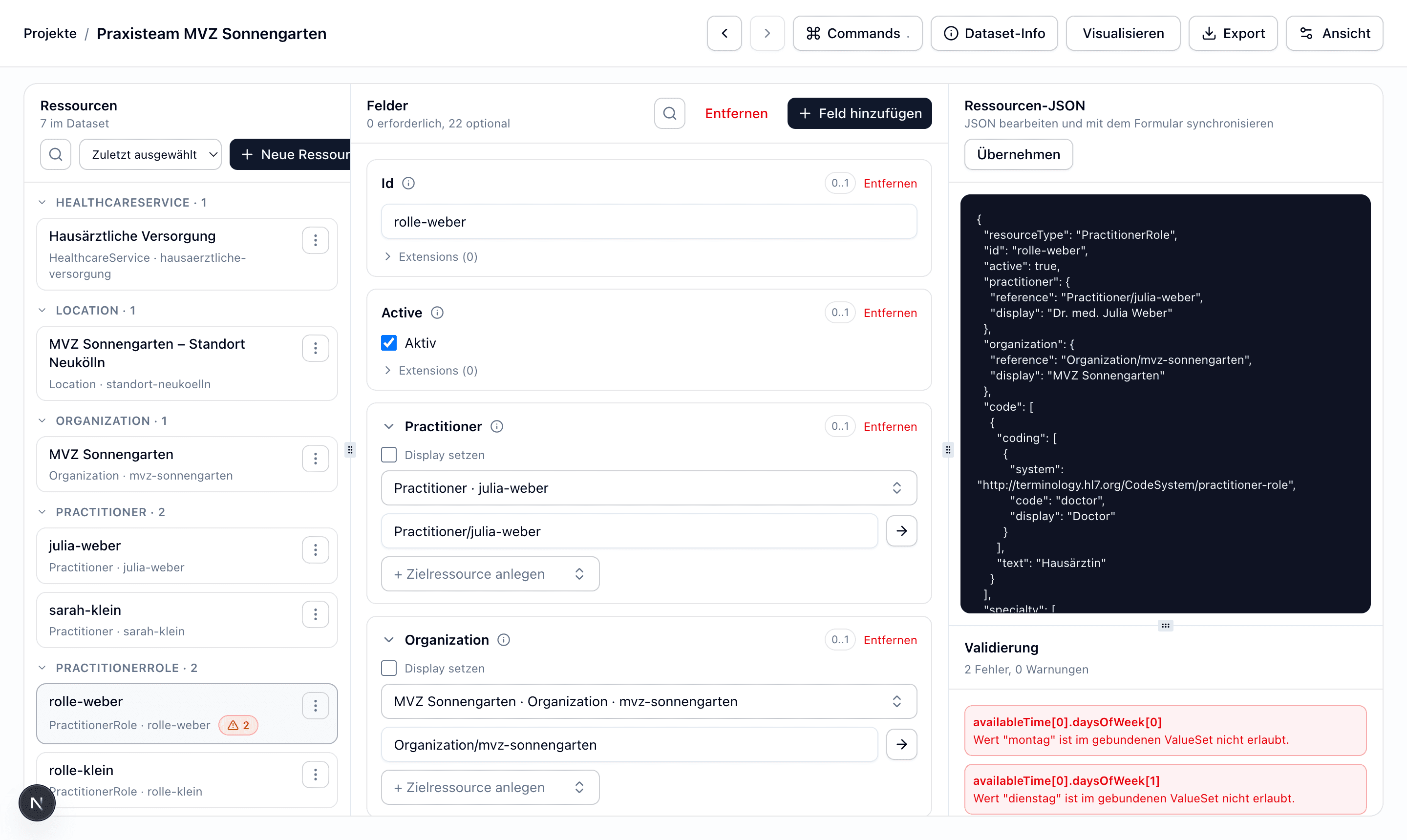This screenshot has width=1407, height=840.
Task: Create a new resource with Neue Ressource
Action: (x=290, y=154)
